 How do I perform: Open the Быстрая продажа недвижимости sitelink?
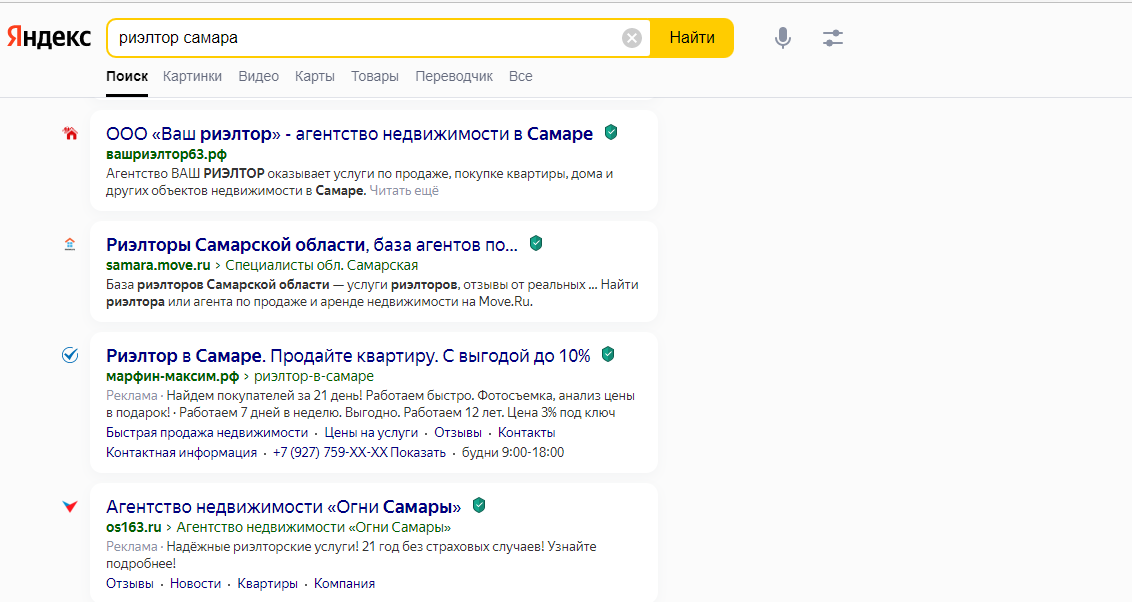point(207,432)
